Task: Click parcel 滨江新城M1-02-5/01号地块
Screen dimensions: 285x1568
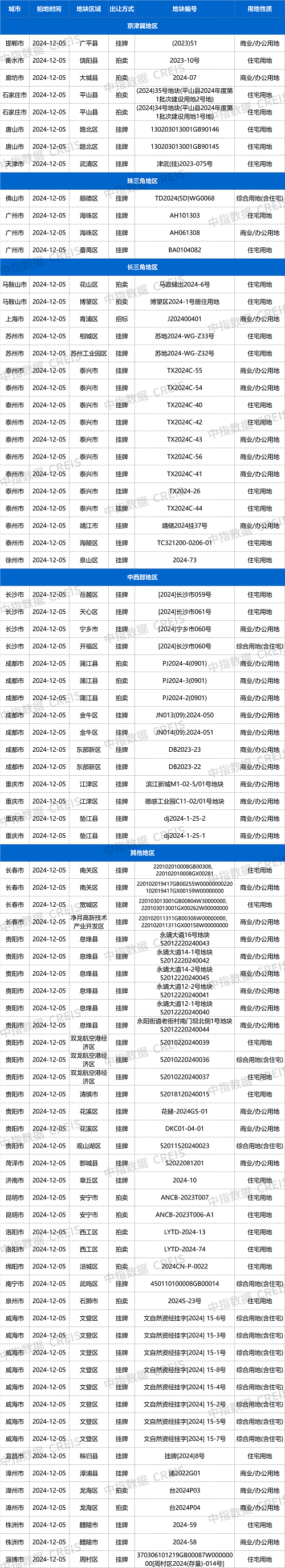Action: coord(185,784)
